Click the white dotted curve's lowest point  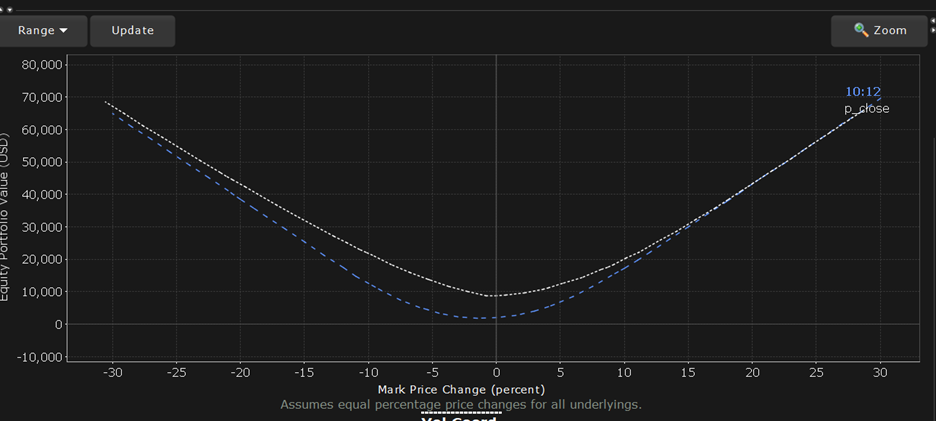coord(490,296)
